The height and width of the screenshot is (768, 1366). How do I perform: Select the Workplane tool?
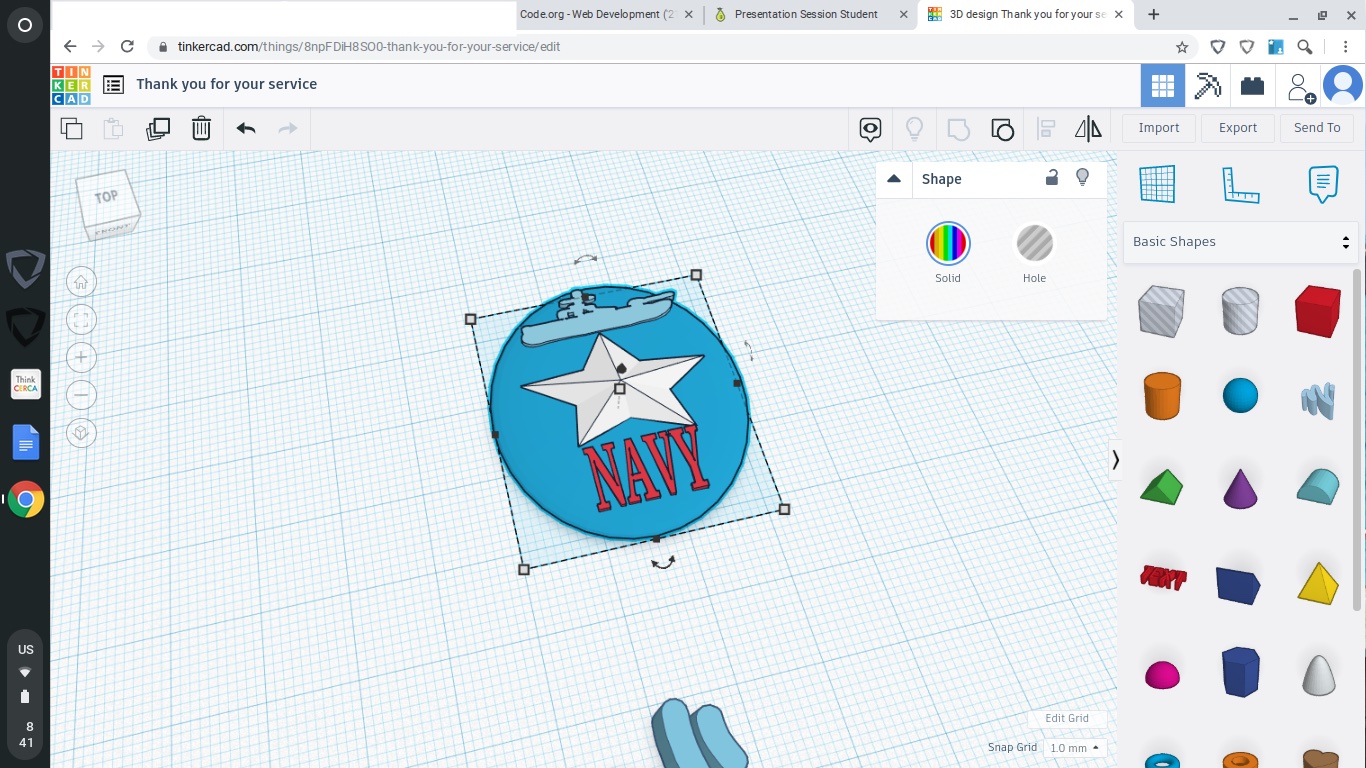[x=1157, y=184]
